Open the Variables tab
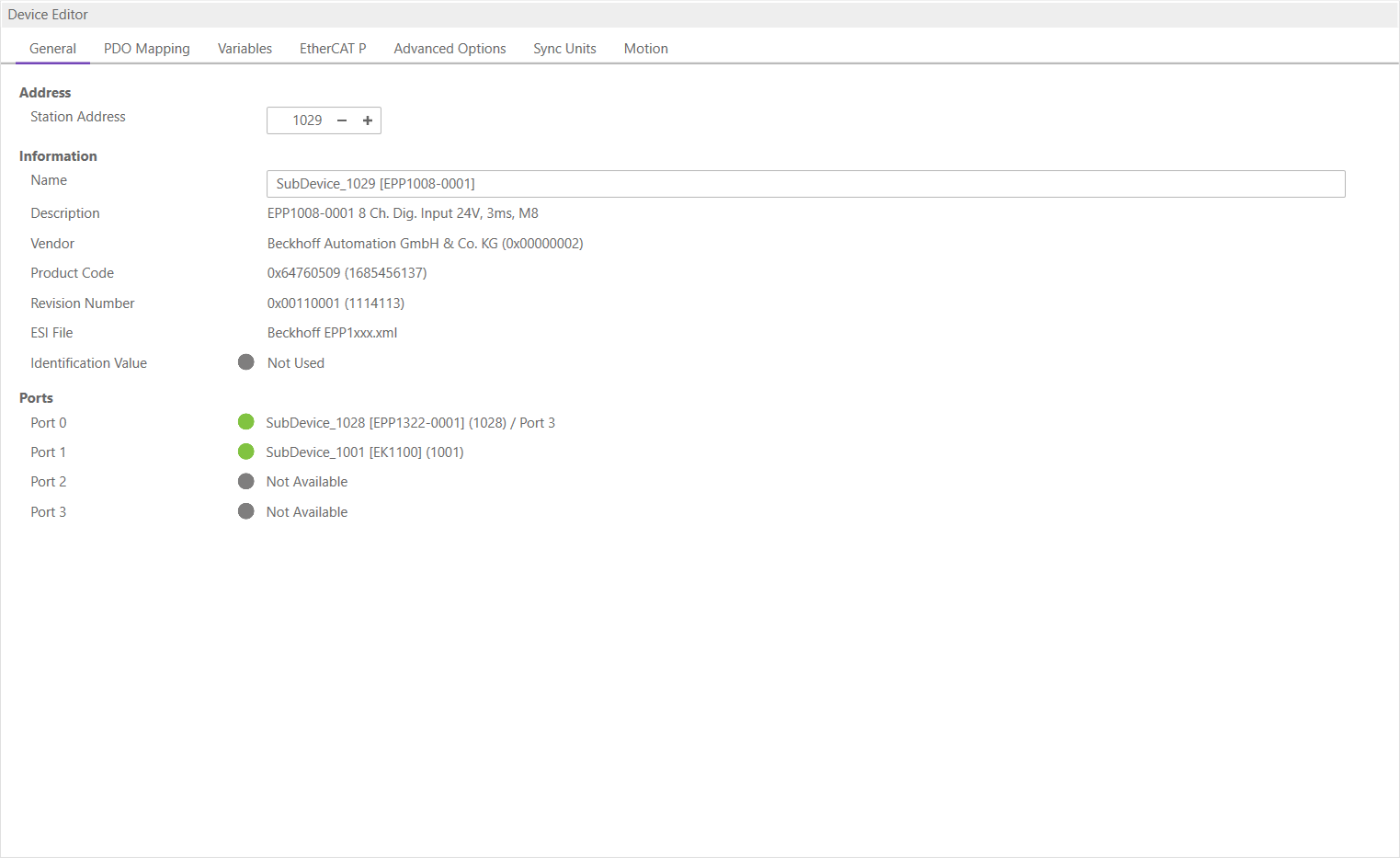This screenshot has height=858, width=1400. tap(245, 49)
